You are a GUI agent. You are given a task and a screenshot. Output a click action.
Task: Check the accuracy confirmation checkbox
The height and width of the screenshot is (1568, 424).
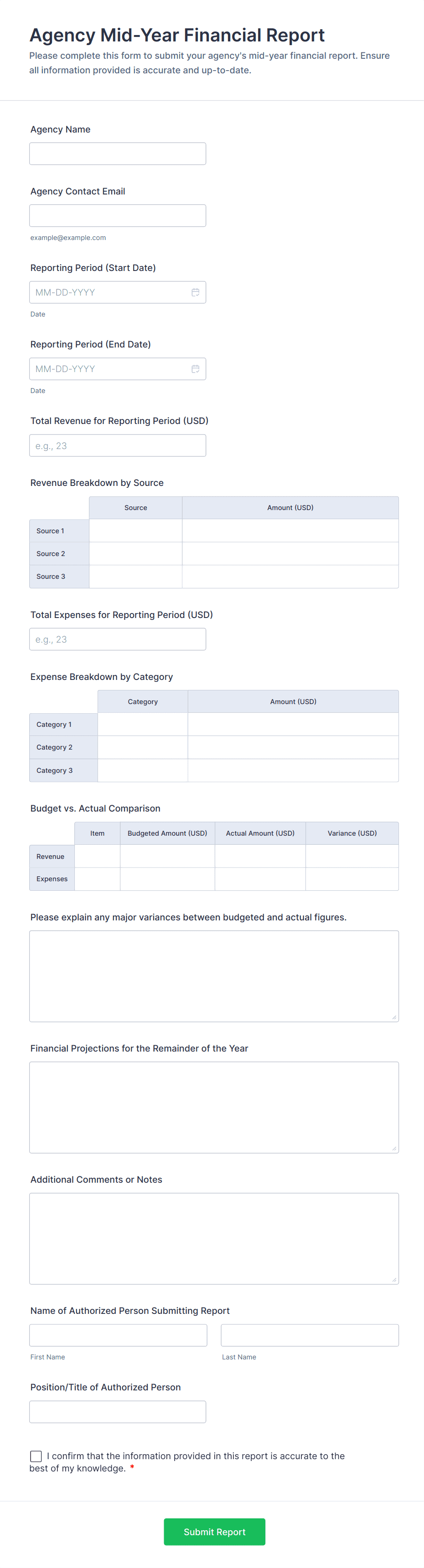pos(36,1456)
